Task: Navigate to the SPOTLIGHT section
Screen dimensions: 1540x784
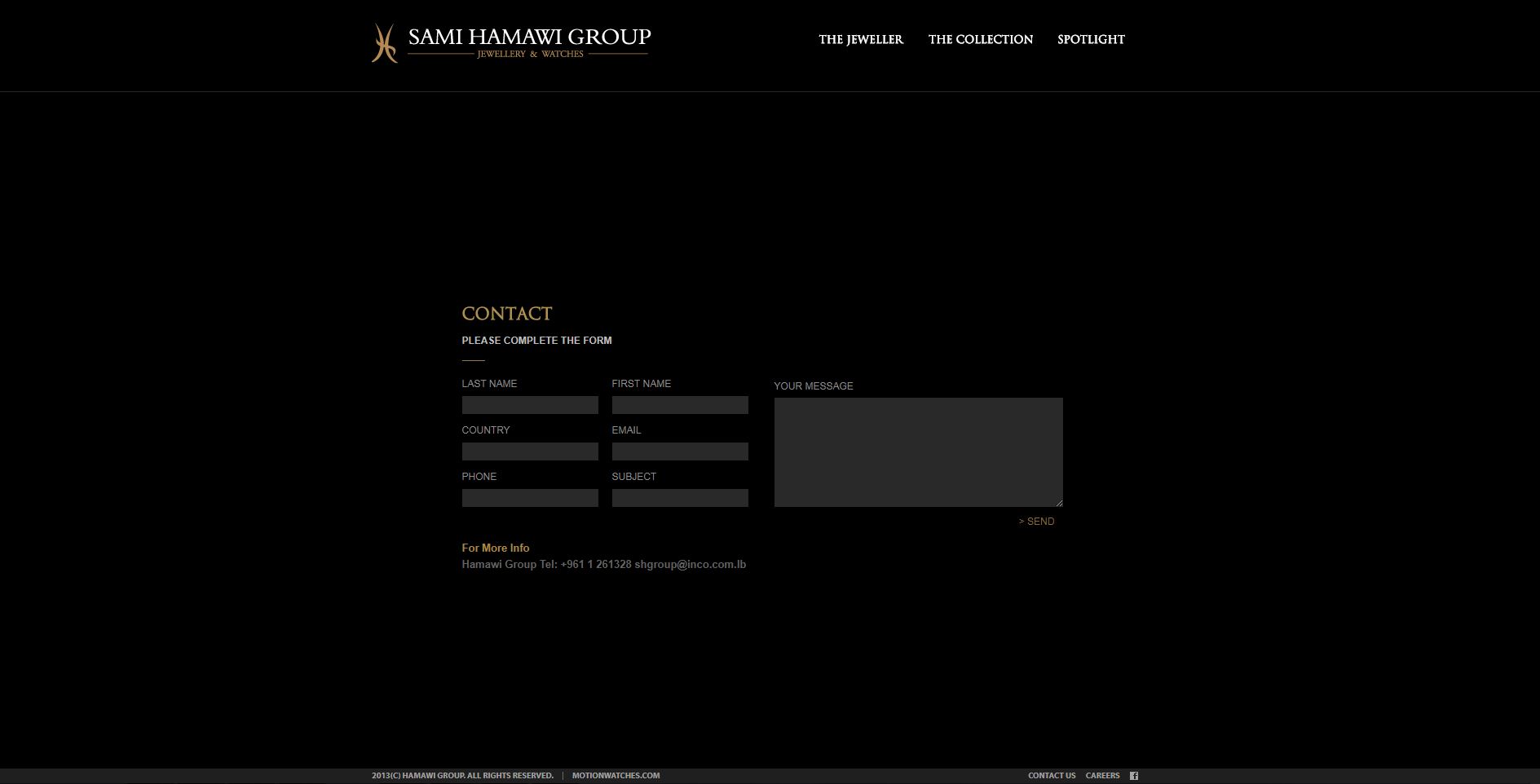Action: coord(1091,39)
